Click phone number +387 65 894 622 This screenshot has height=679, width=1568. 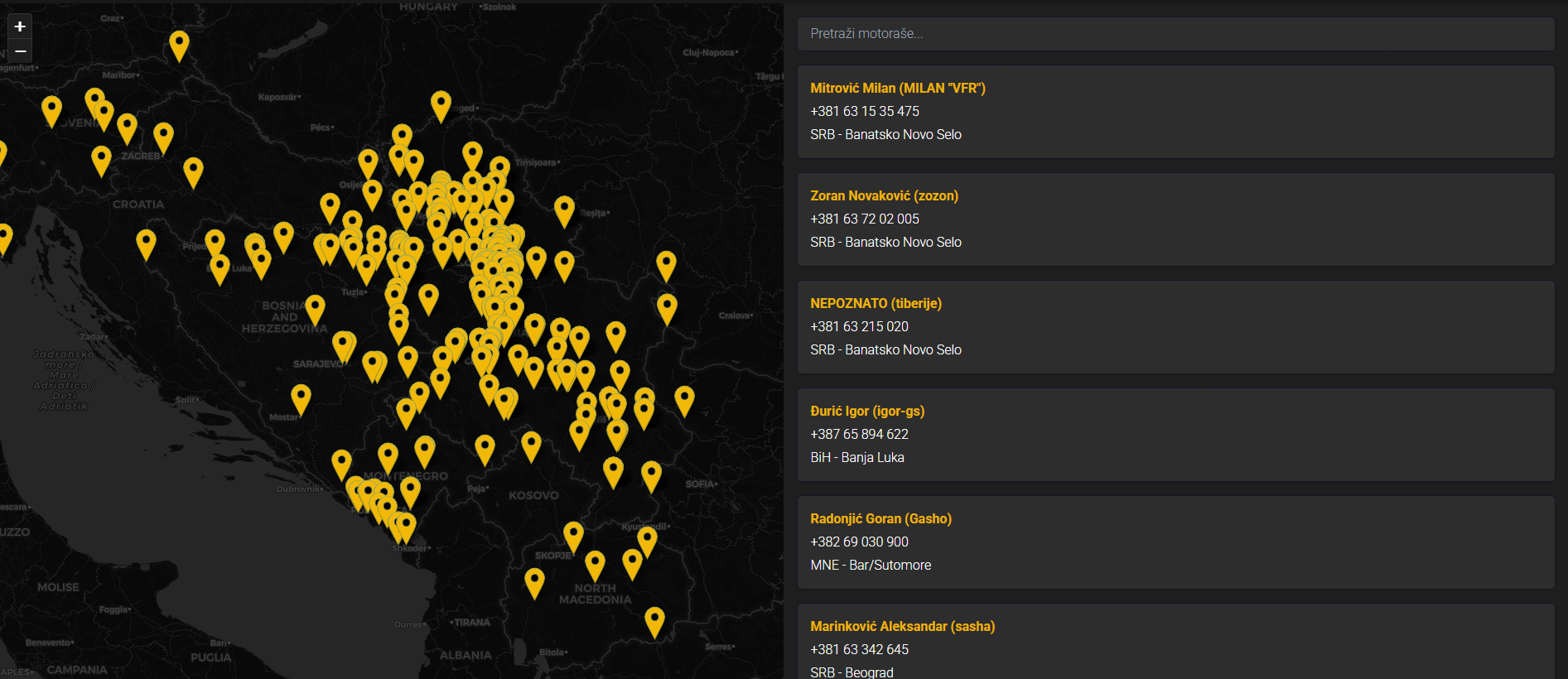point(859,434)
